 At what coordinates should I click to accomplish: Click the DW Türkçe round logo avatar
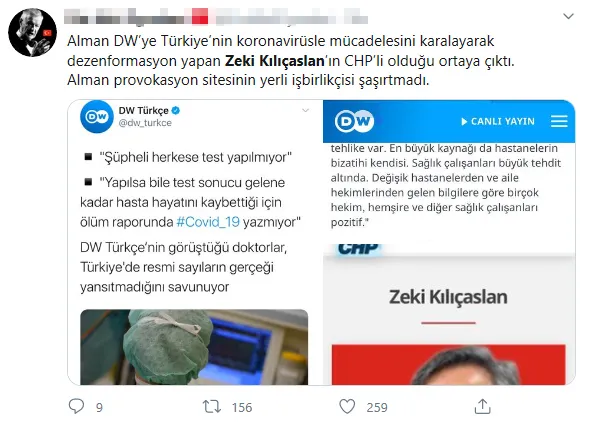(x=97, y=117)
